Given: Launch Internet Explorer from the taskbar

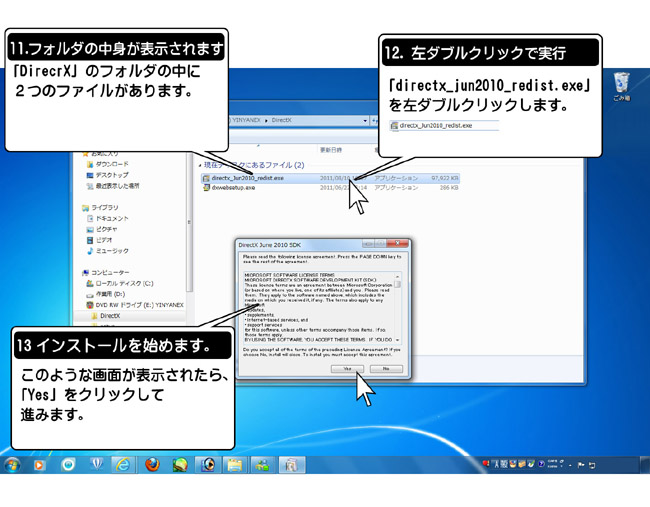Looking at the screenshot, I should point(123,465).
